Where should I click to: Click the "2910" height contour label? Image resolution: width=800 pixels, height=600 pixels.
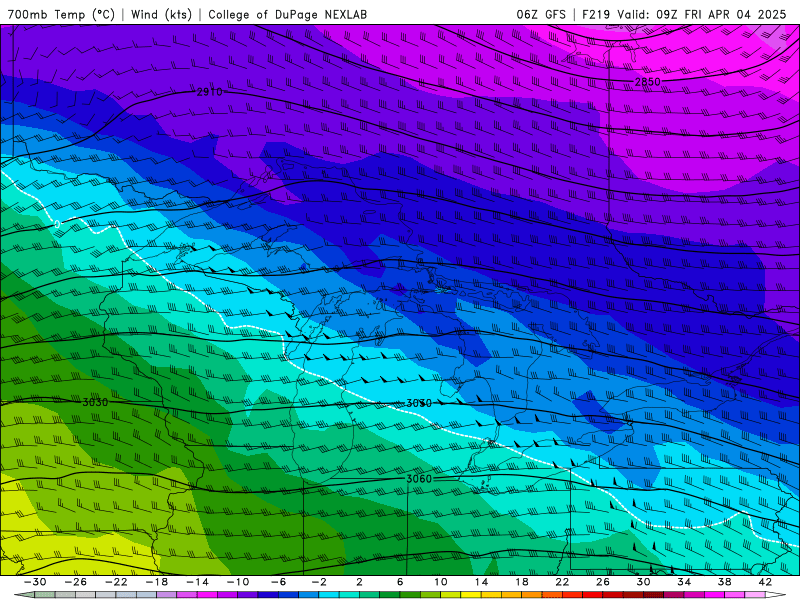point(210,92)
